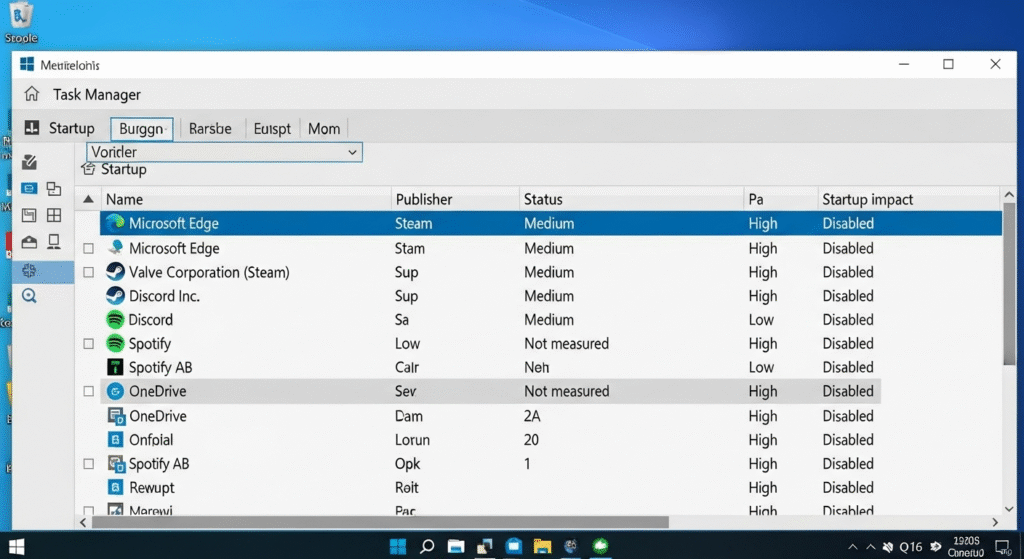Image resolution: width=1024 pixels, height=559 pixels.
Task: Open the home icon next to Task Manager
Action: (32, 95)
